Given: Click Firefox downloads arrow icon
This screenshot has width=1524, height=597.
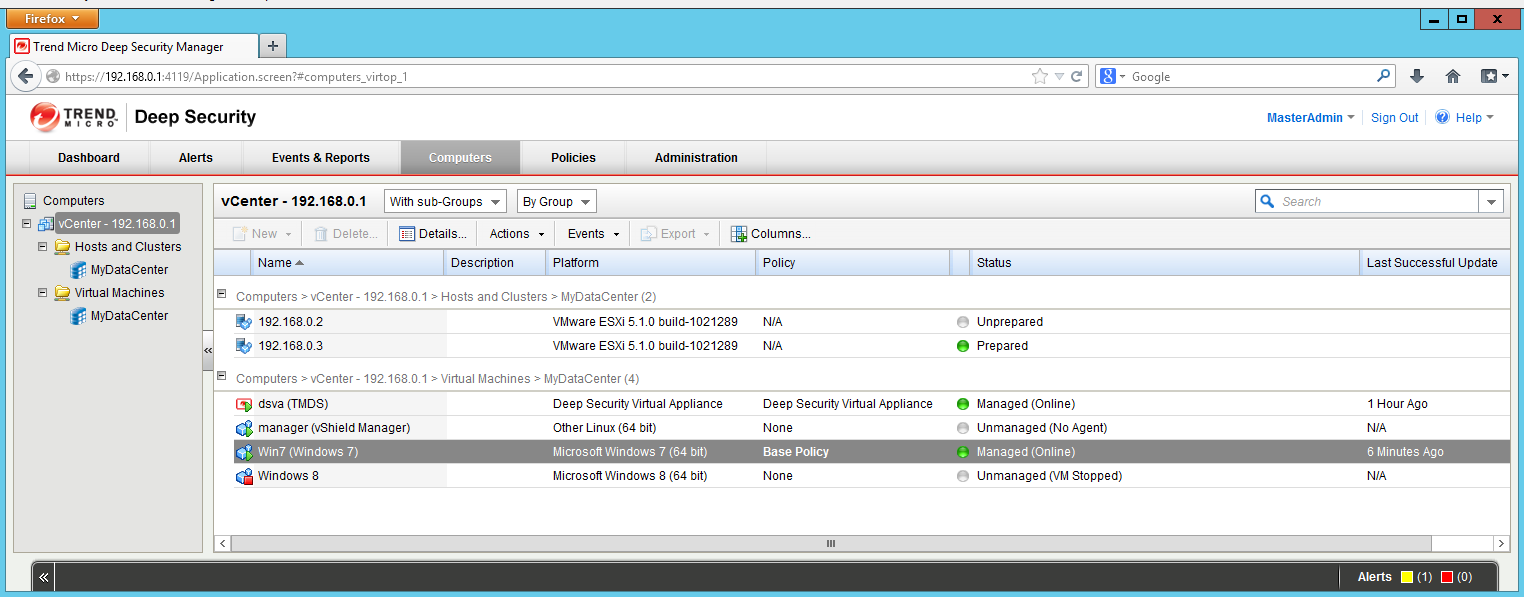Looking at the screenshot, I should [1417, 76].
